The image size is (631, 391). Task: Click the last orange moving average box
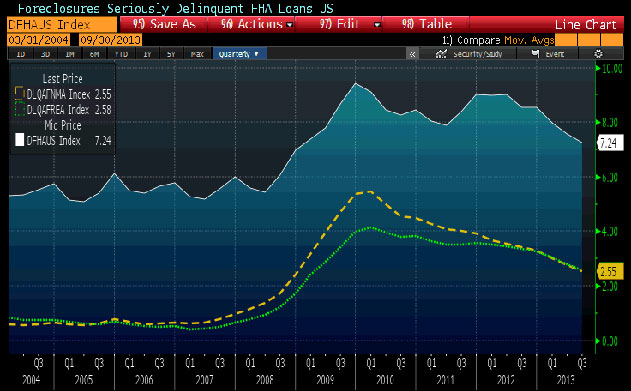[612, 40]
